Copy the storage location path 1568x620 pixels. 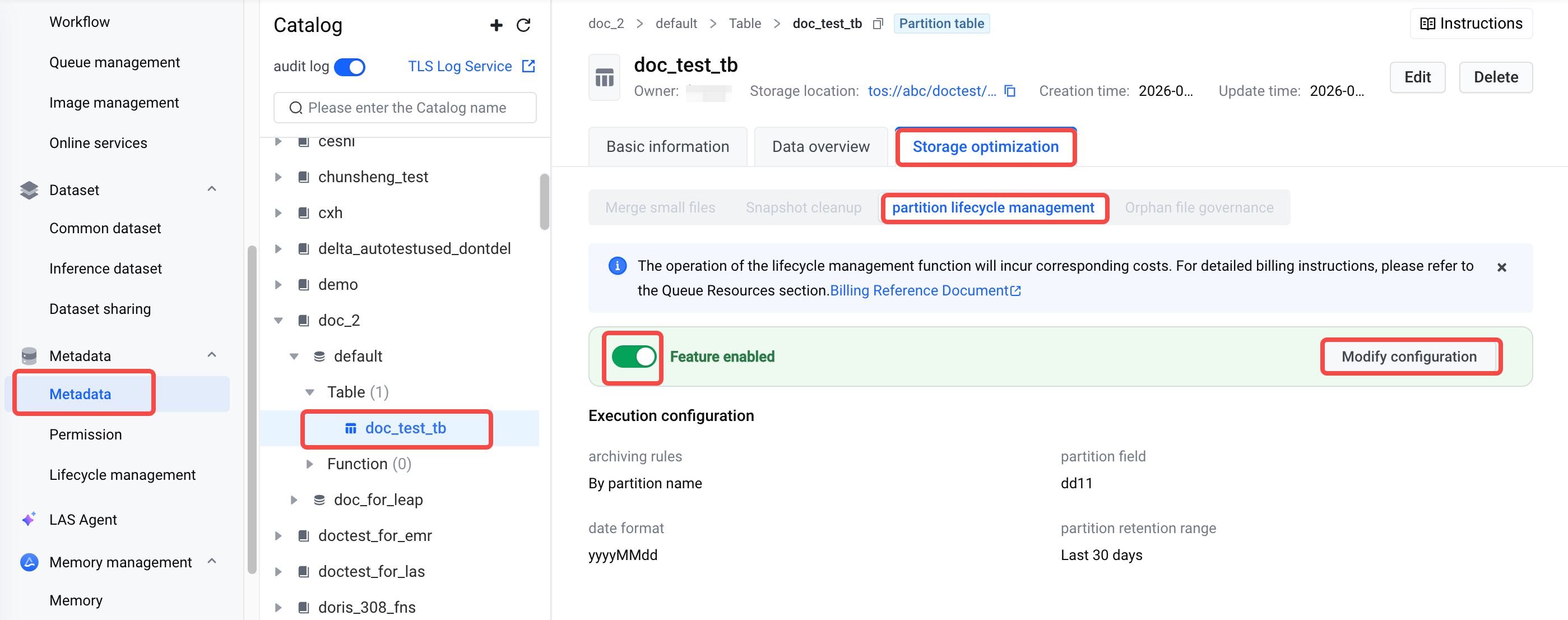(1010, 91)
